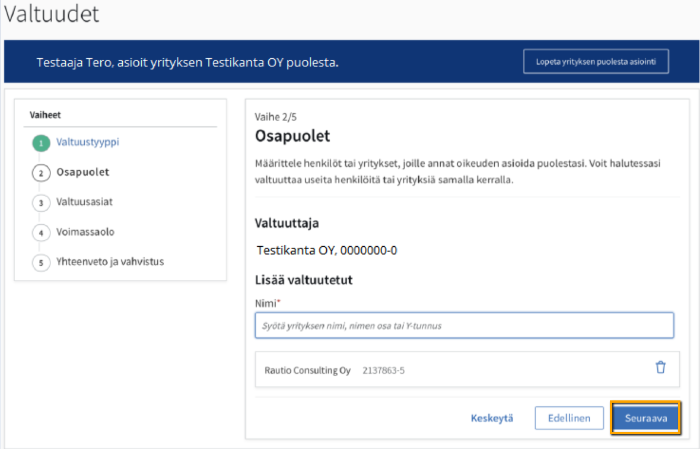Click the Keskeytä link
700x449 pixels.
492,418
